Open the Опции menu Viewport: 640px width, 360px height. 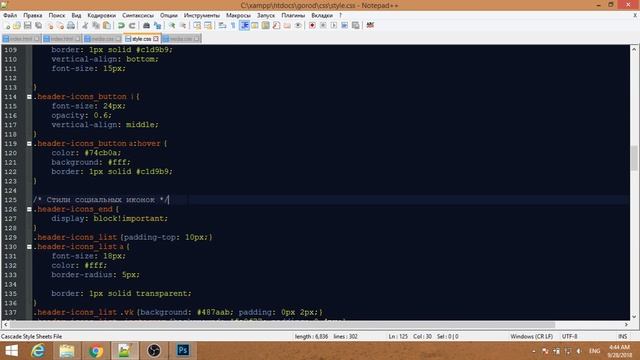[169, 15]
